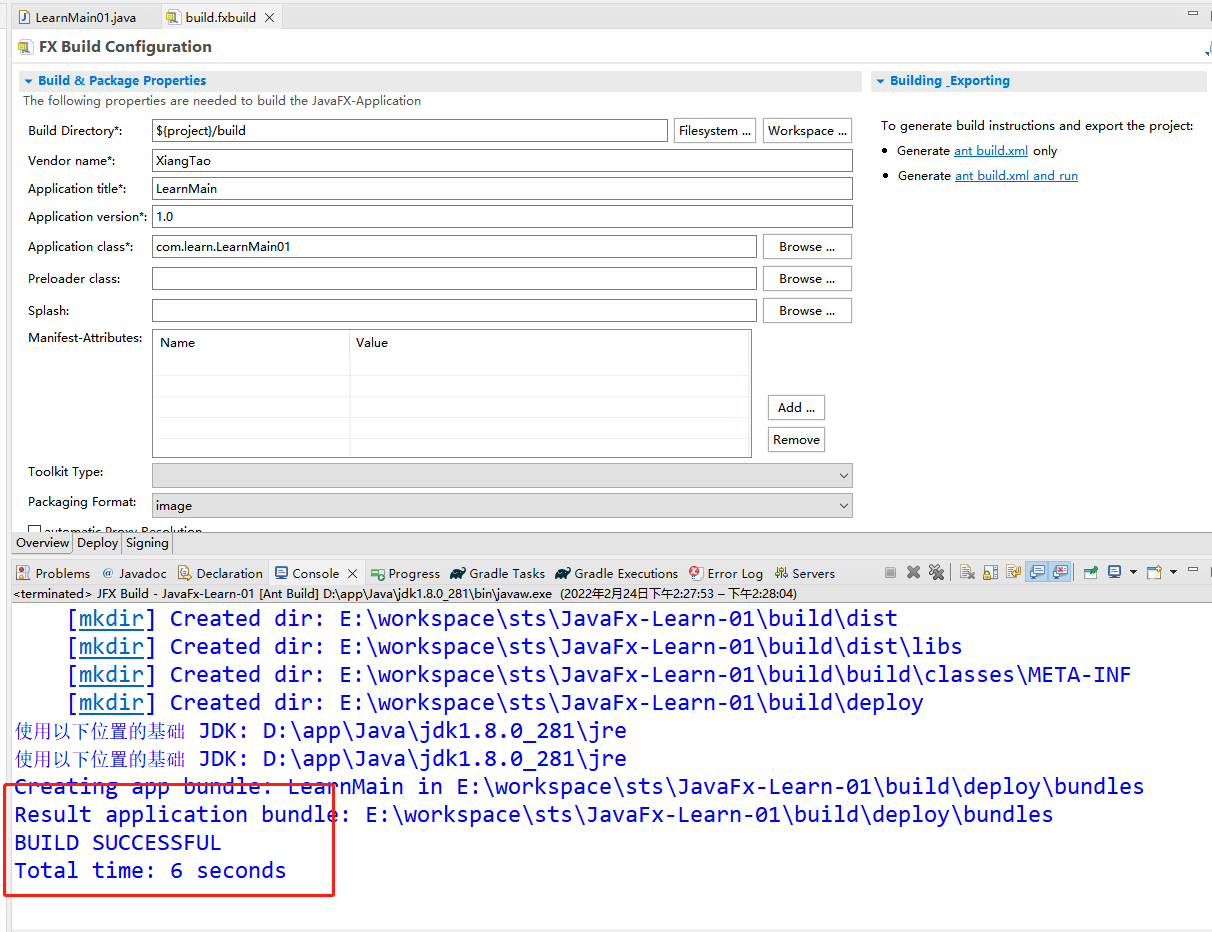This screenshot has width=1212, height=932.
Task: Toggle Show Console on standard error icon
Action: pyautogui.click(x=1060, y=572)
